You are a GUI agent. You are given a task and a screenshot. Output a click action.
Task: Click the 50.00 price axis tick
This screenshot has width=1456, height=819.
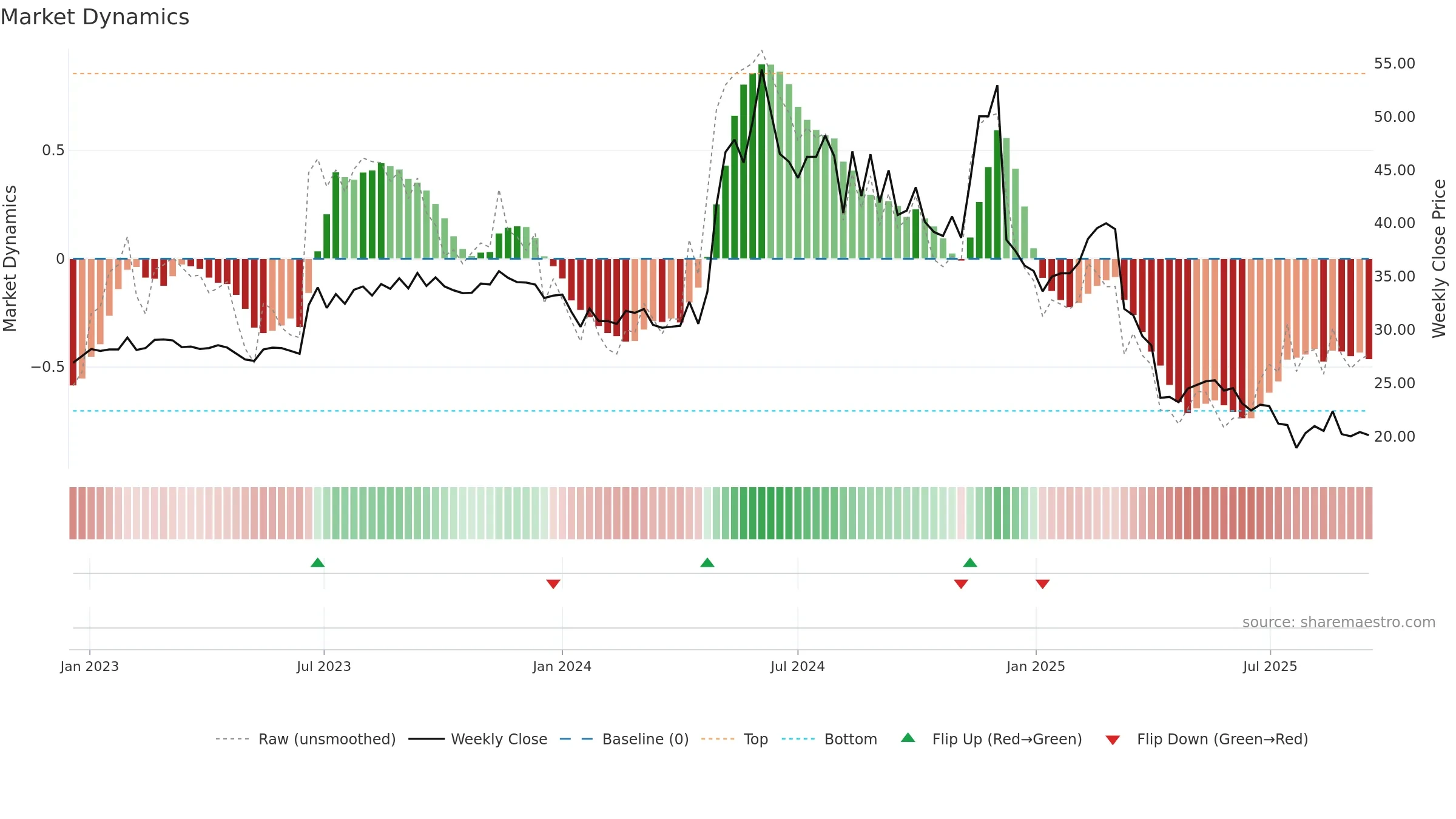[1395, 116]
